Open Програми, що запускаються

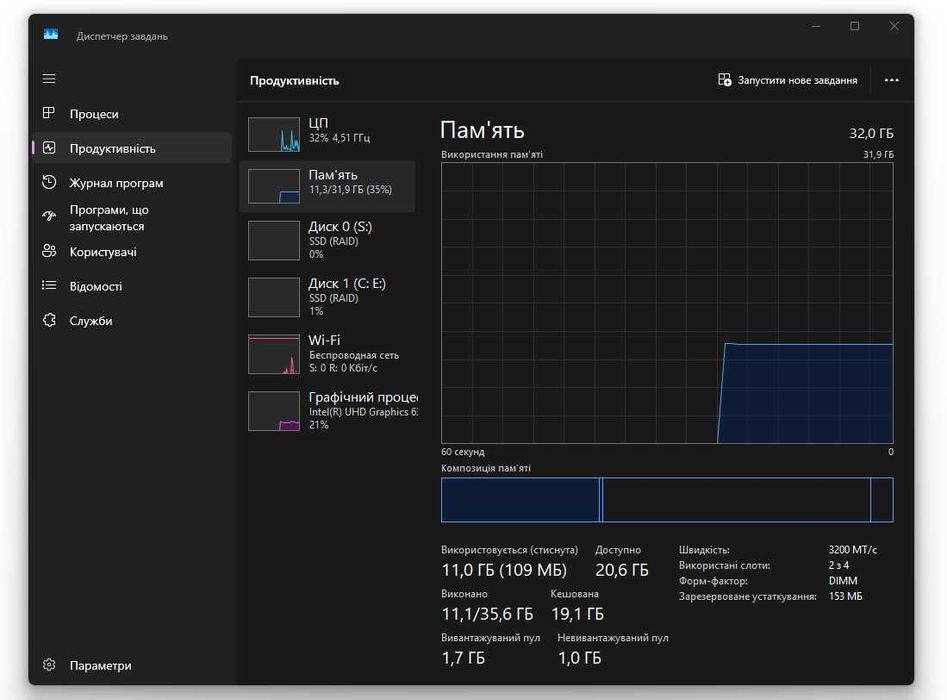pyautogui.click(x=132, y=217)
